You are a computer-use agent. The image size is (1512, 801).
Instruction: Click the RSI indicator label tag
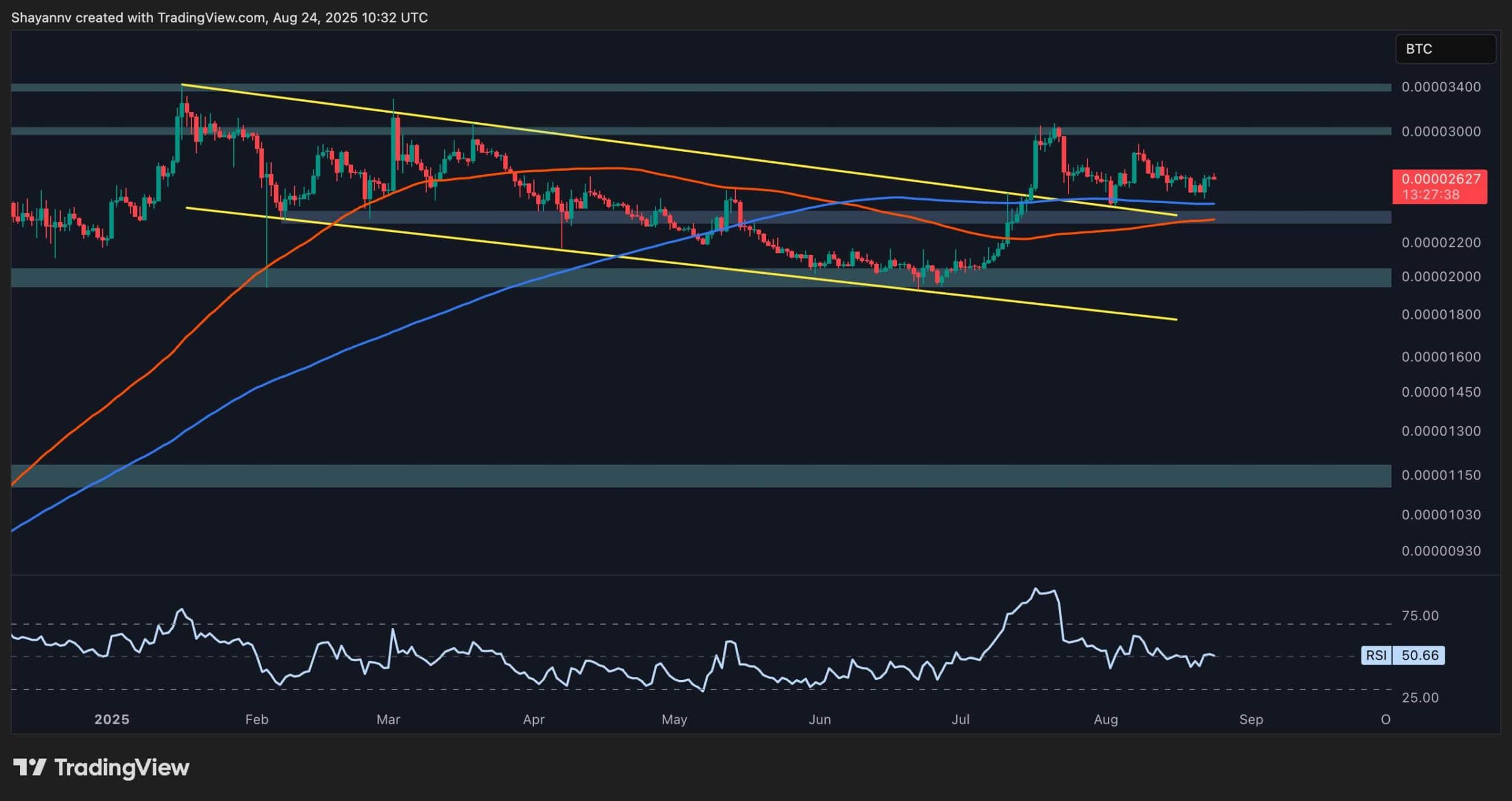tap(1376, 655)
